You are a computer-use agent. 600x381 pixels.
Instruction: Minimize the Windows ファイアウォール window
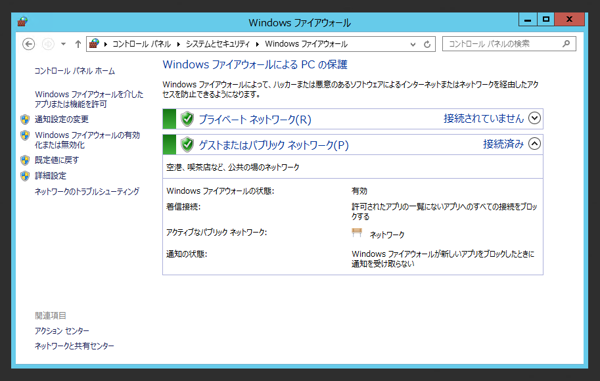[x=528, y=20]
